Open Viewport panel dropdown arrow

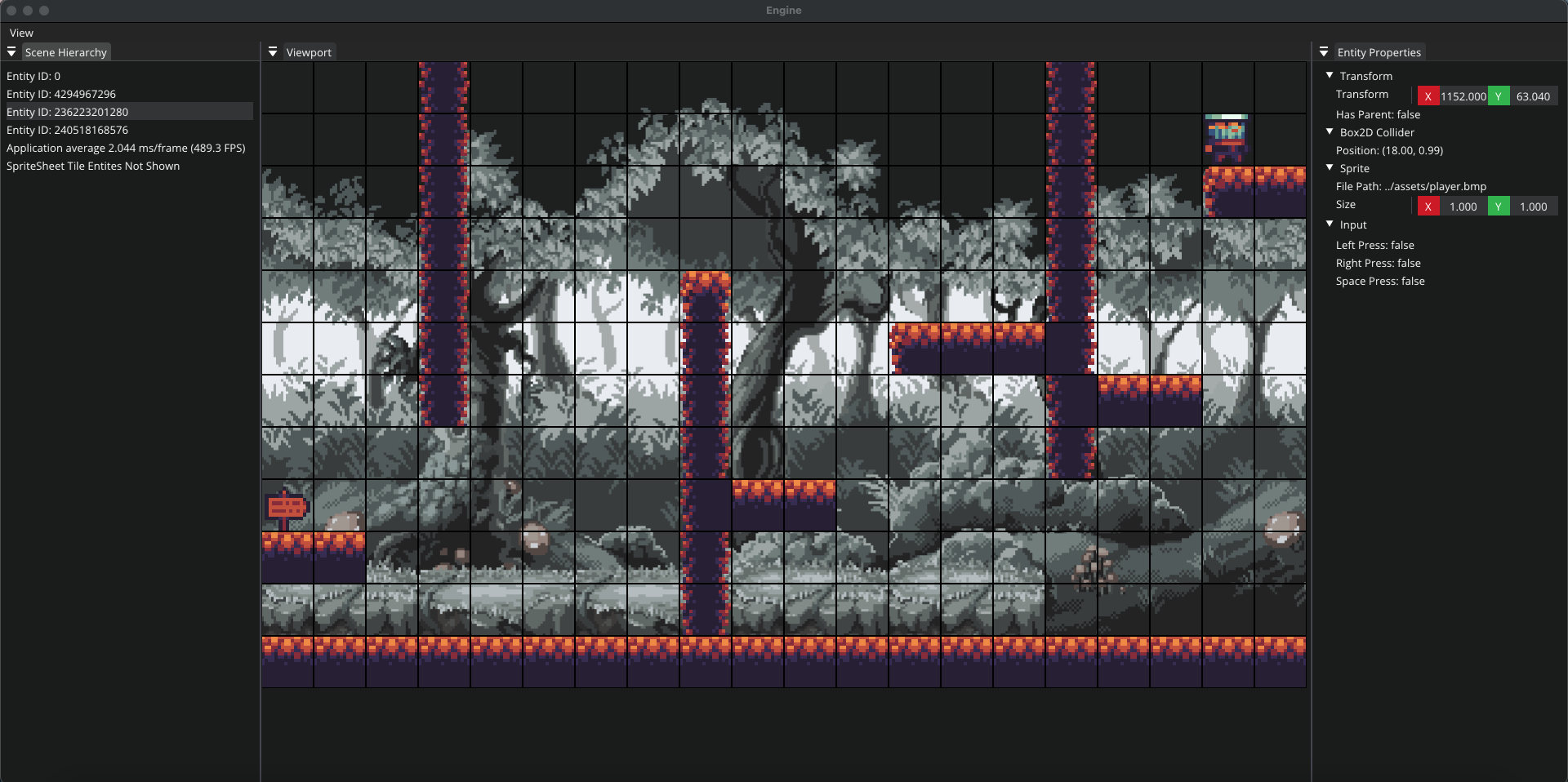pyautogui.click(x=273, y=51)
